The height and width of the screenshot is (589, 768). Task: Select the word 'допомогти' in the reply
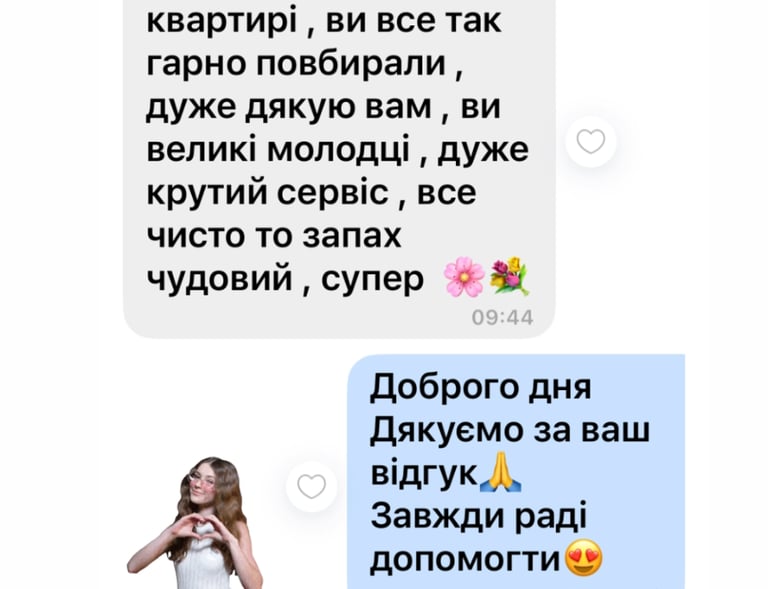tap(465, 559)
